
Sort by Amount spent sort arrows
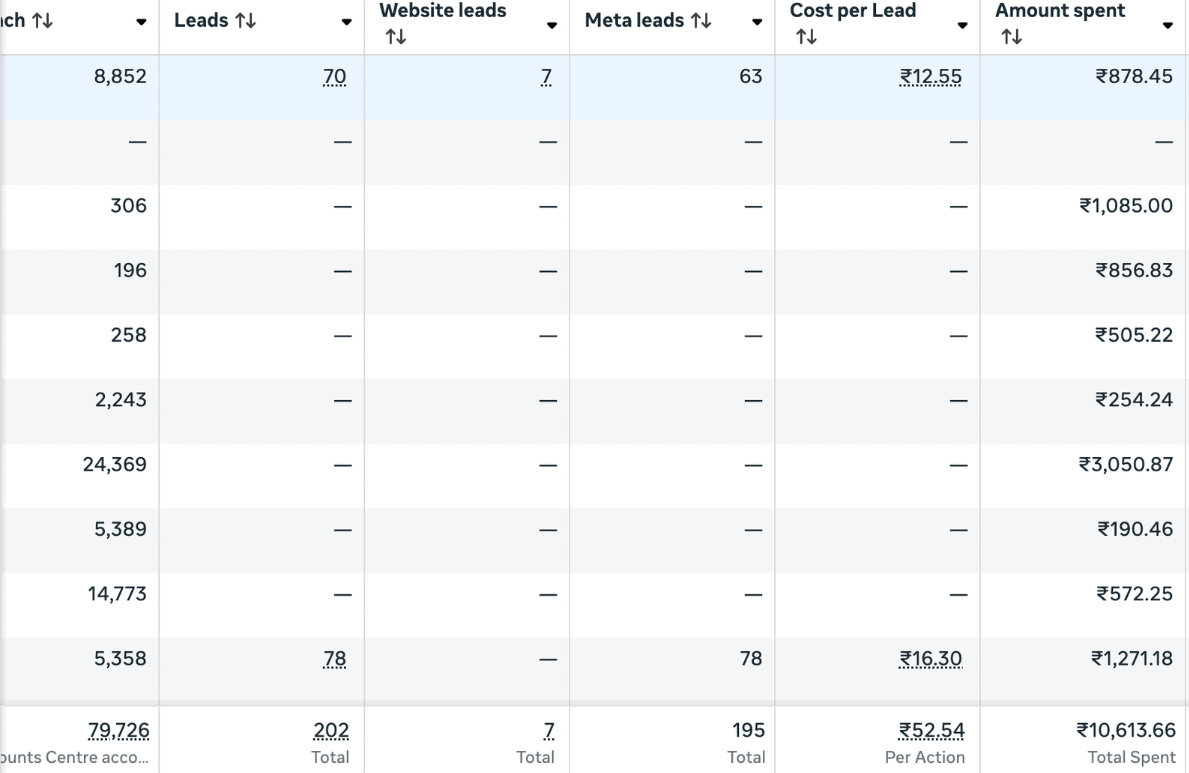click(1011, 37)
